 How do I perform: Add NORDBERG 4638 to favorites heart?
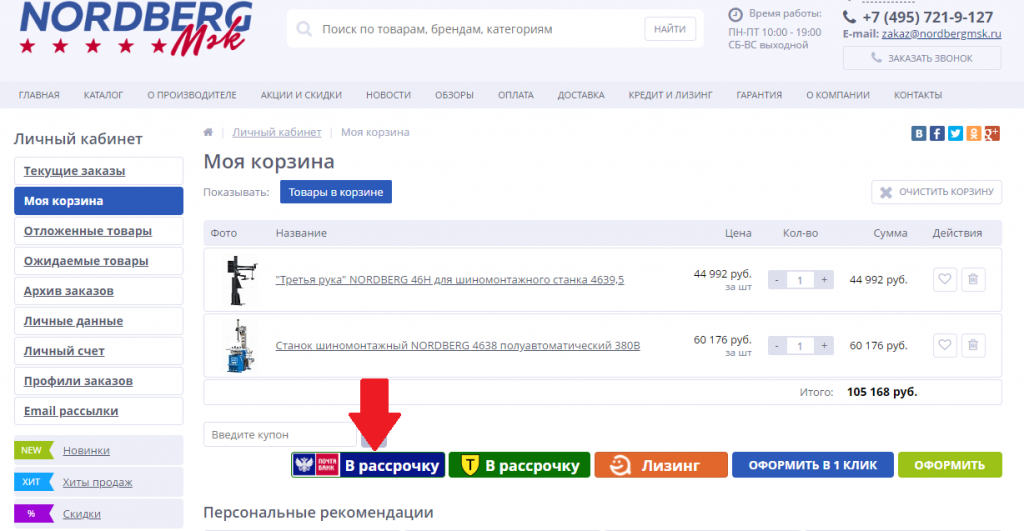coord(944,346)
